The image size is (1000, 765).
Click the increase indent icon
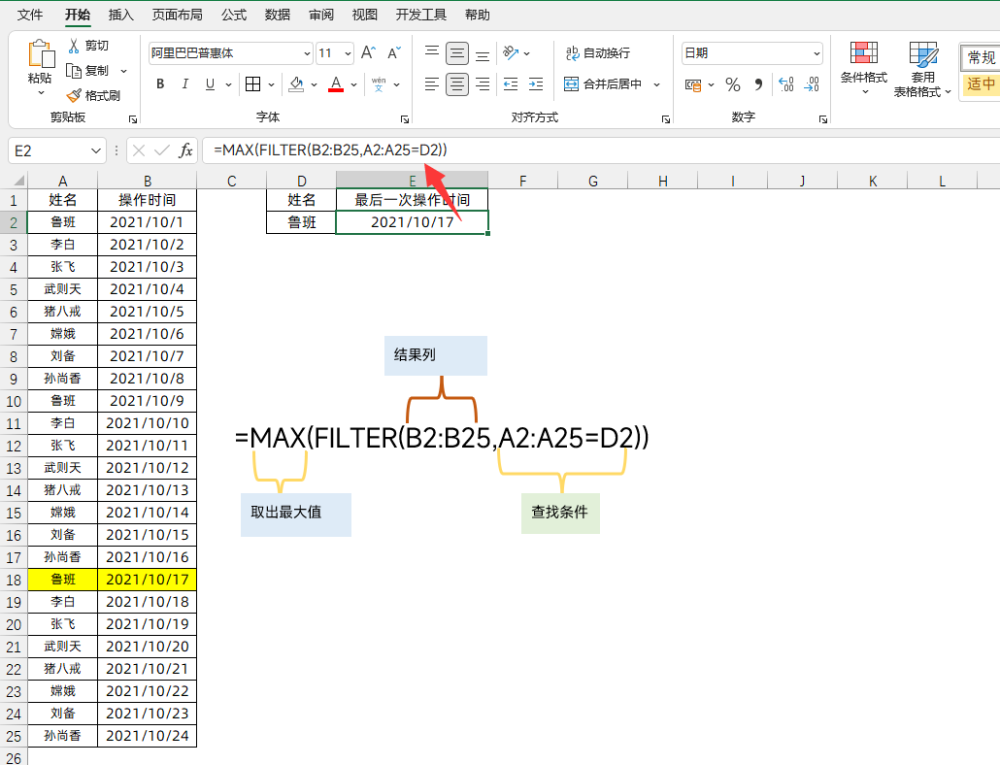536,84
